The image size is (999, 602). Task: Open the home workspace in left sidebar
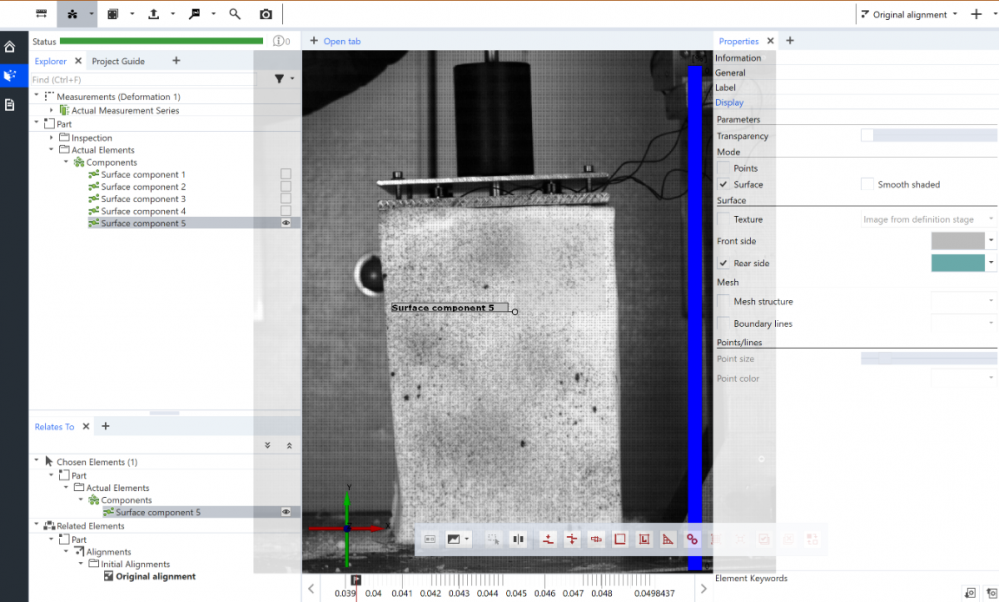point(10,47)
